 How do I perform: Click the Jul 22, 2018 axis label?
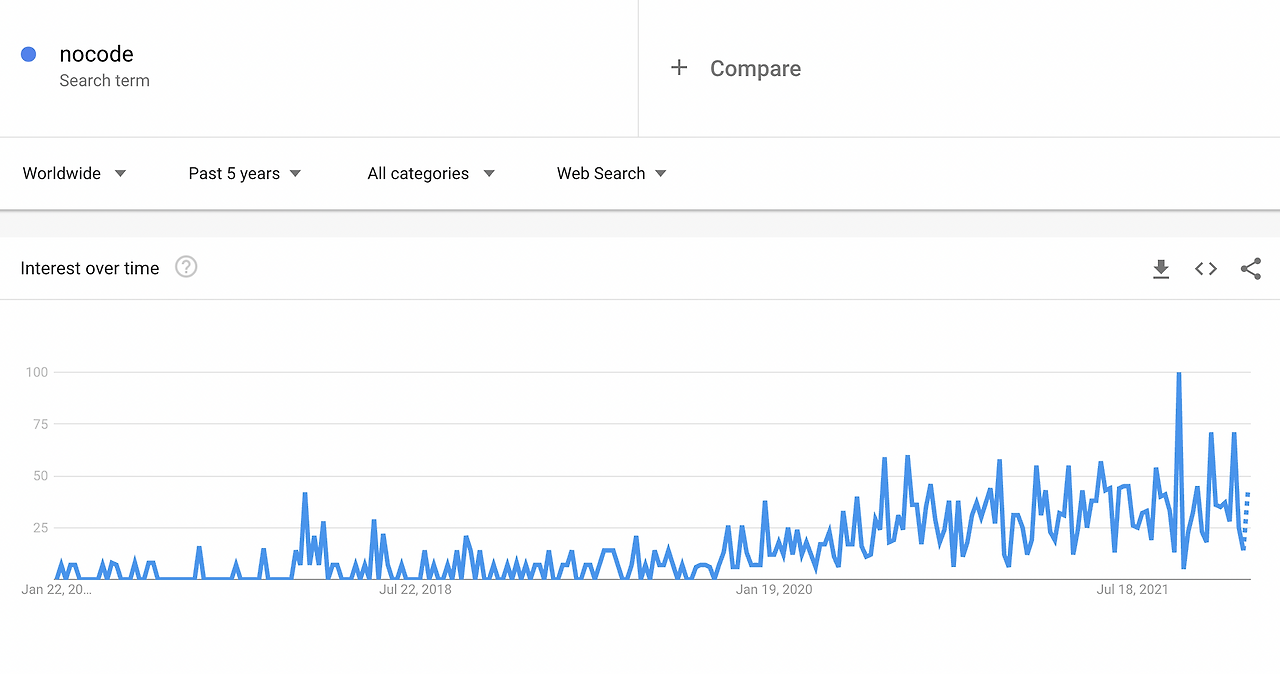point(415,590)
